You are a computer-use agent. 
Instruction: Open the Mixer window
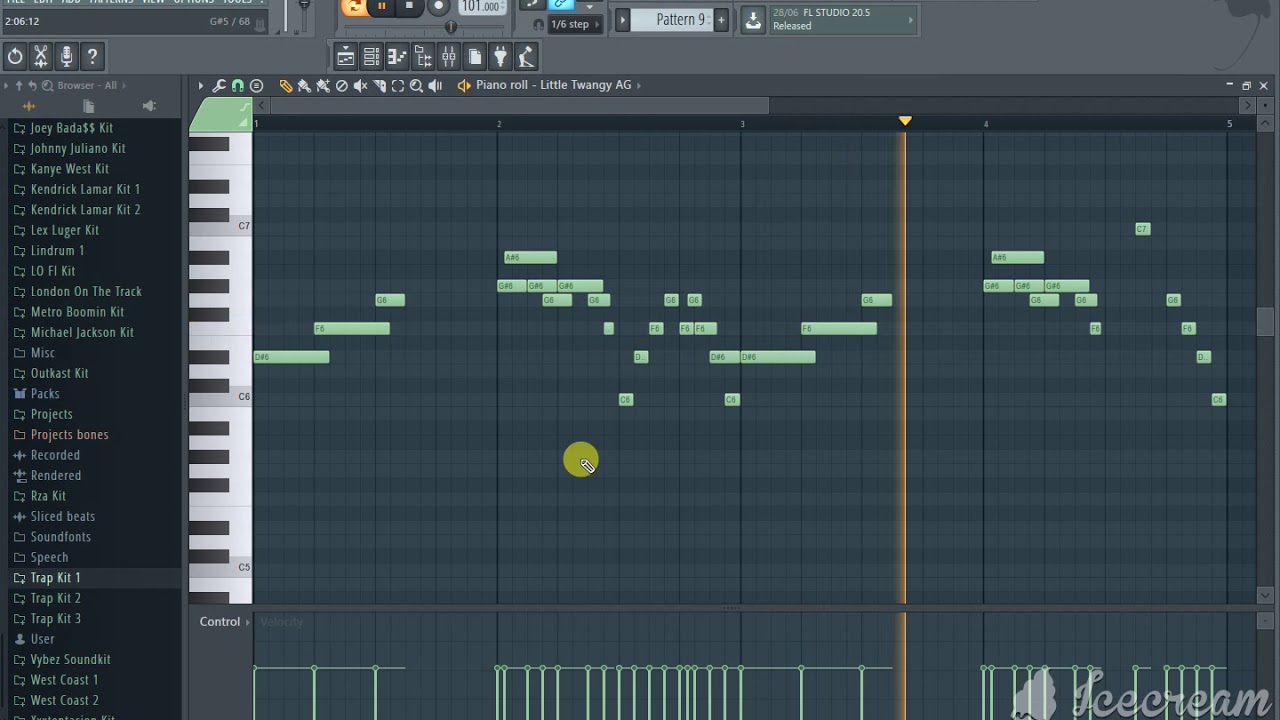click(449, 57)
